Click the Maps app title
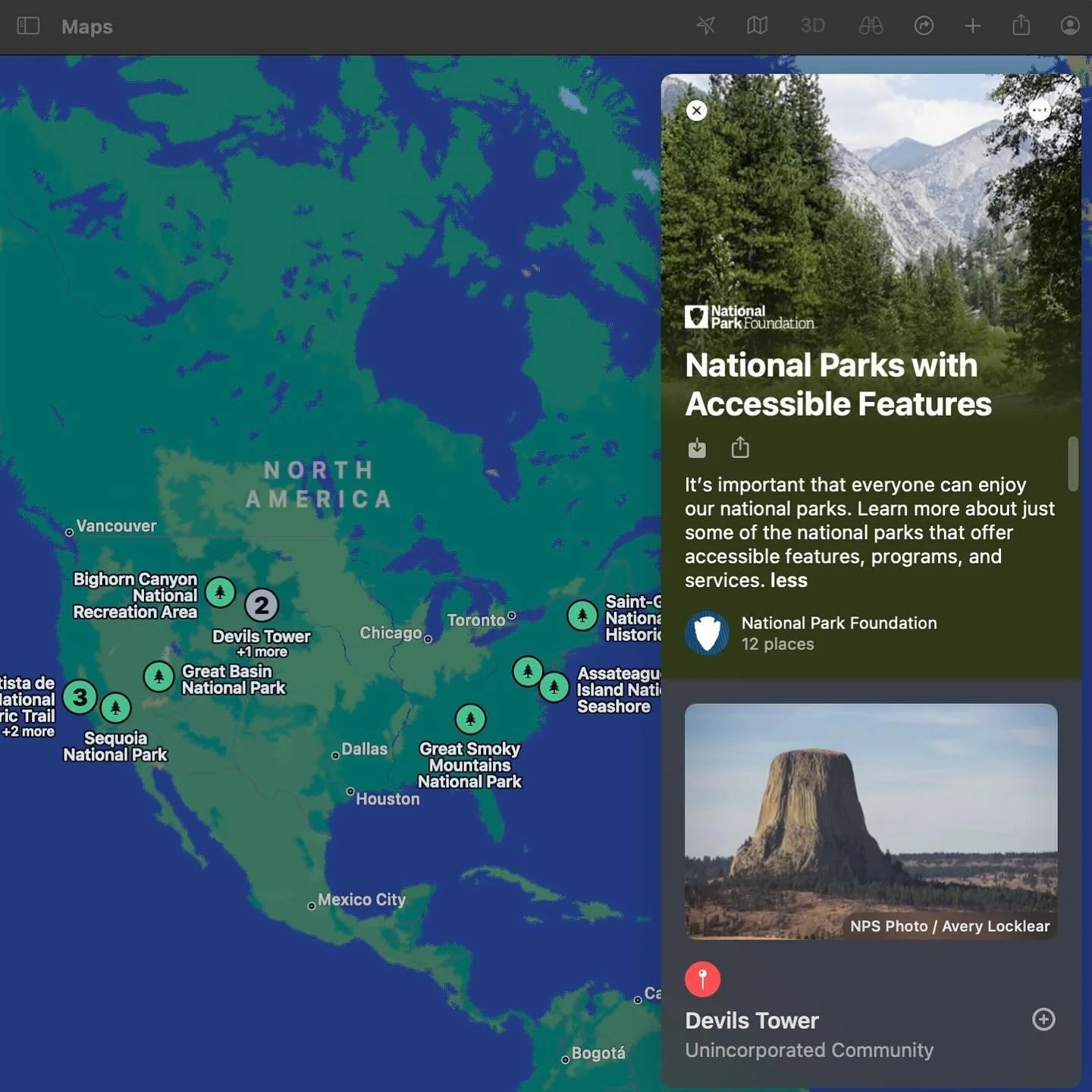Screen dimensions: 1092x1092 click(86, 27)
